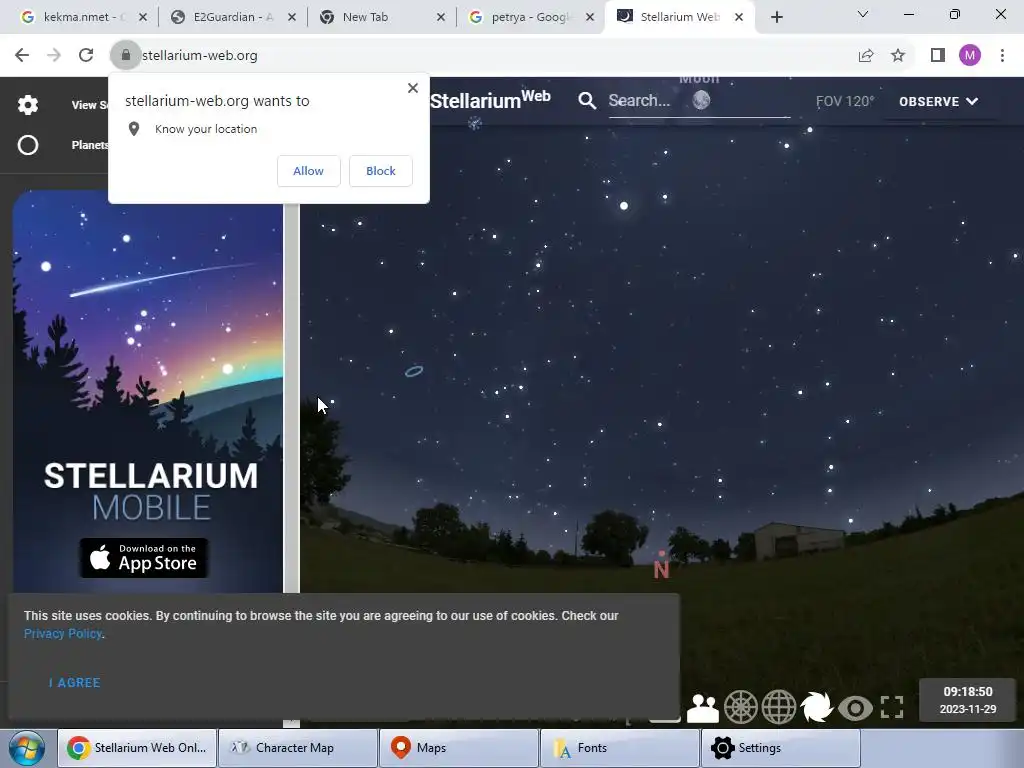
Task: Toggle night mode eye icon
Action: click(x=855, y=707)
